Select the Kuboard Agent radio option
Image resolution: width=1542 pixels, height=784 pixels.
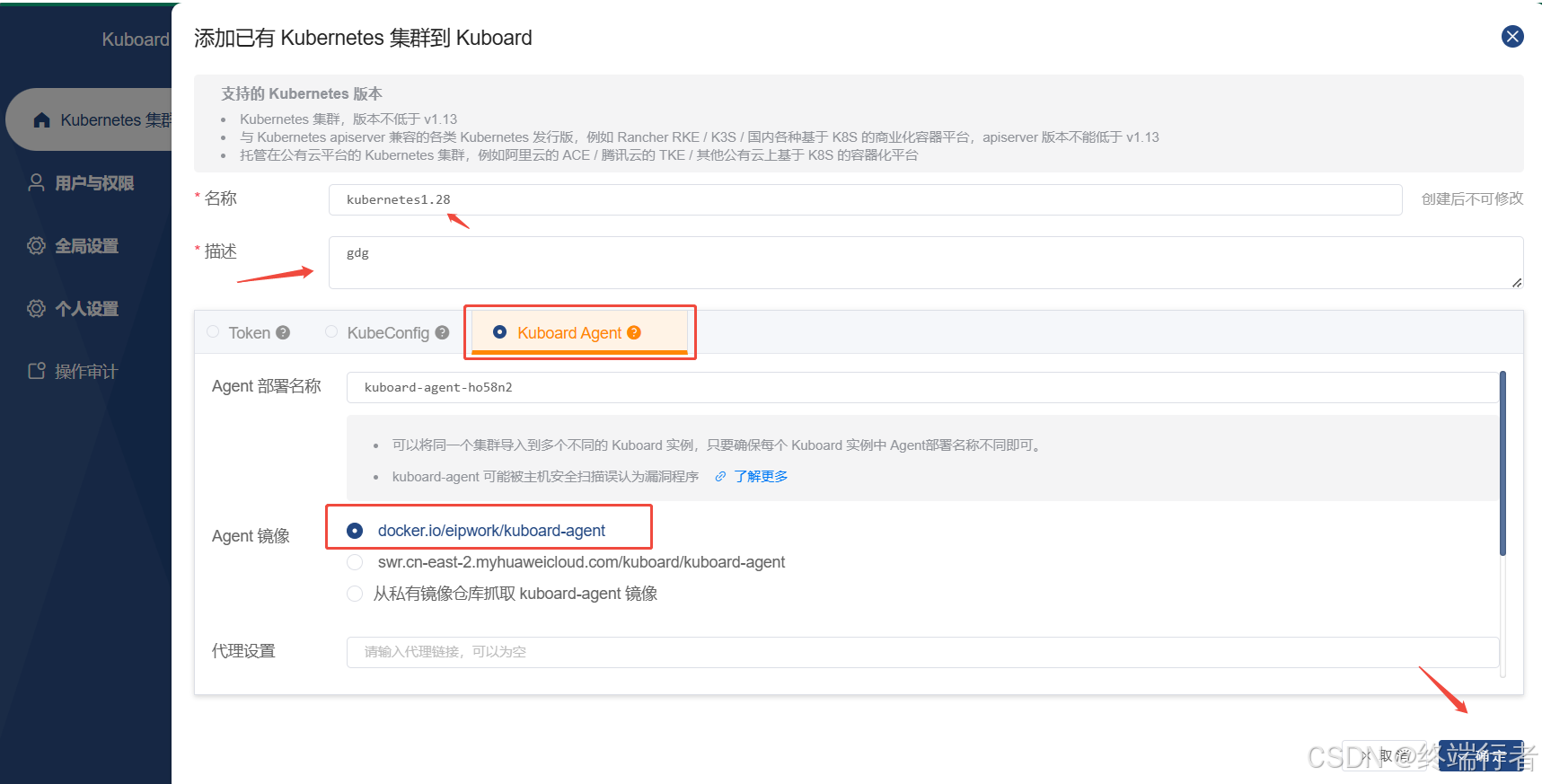tap(500, 332)
